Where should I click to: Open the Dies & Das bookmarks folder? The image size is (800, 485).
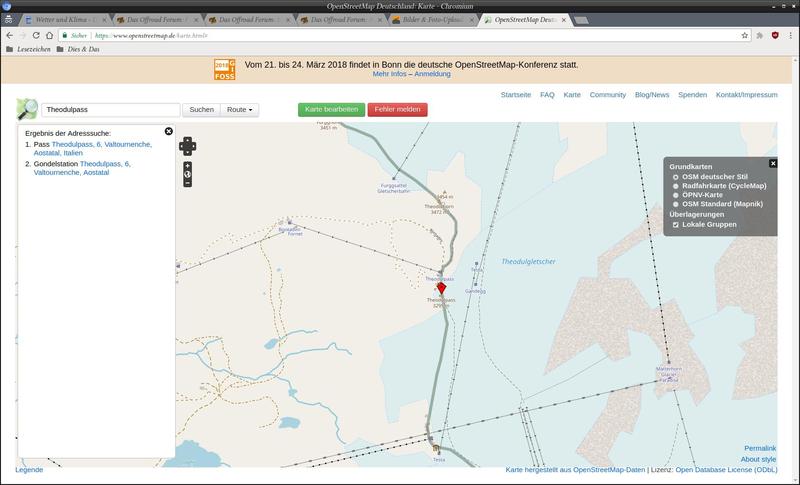[78, 49]
